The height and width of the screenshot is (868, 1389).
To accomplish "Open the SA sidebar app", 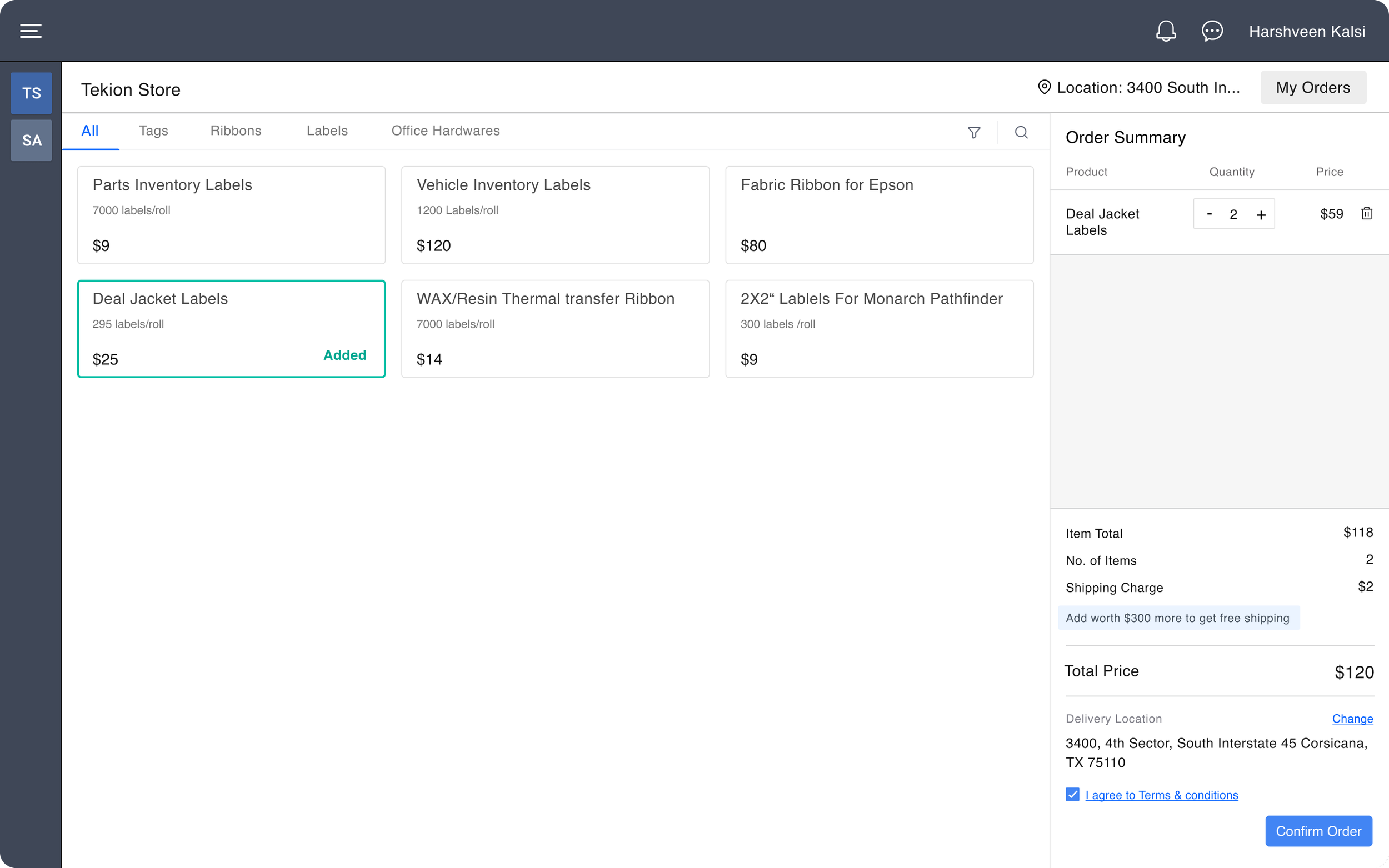I will point(32,141).
